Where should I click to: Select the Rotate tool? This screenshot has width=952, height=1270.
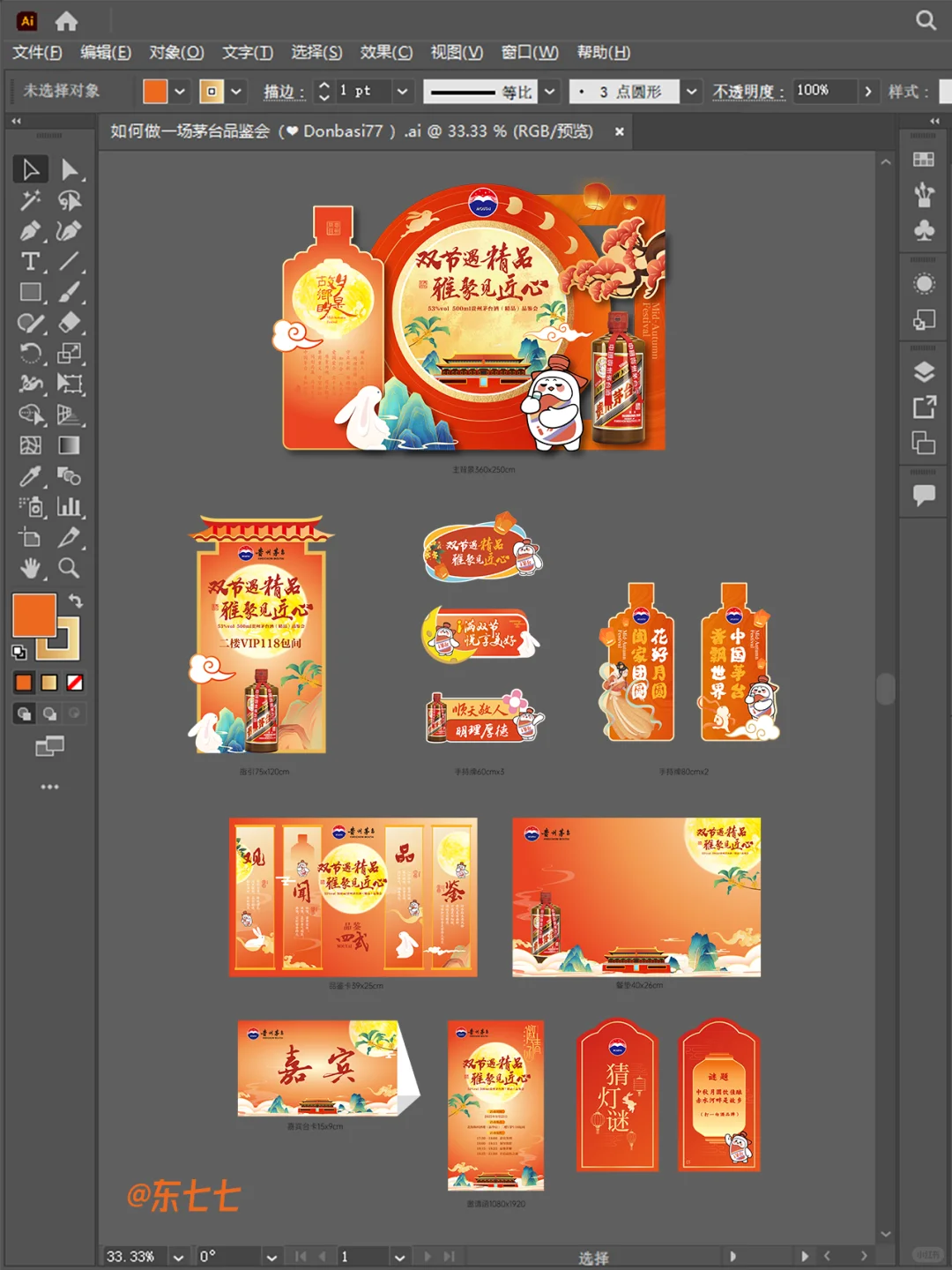click(x=31, y=355)
